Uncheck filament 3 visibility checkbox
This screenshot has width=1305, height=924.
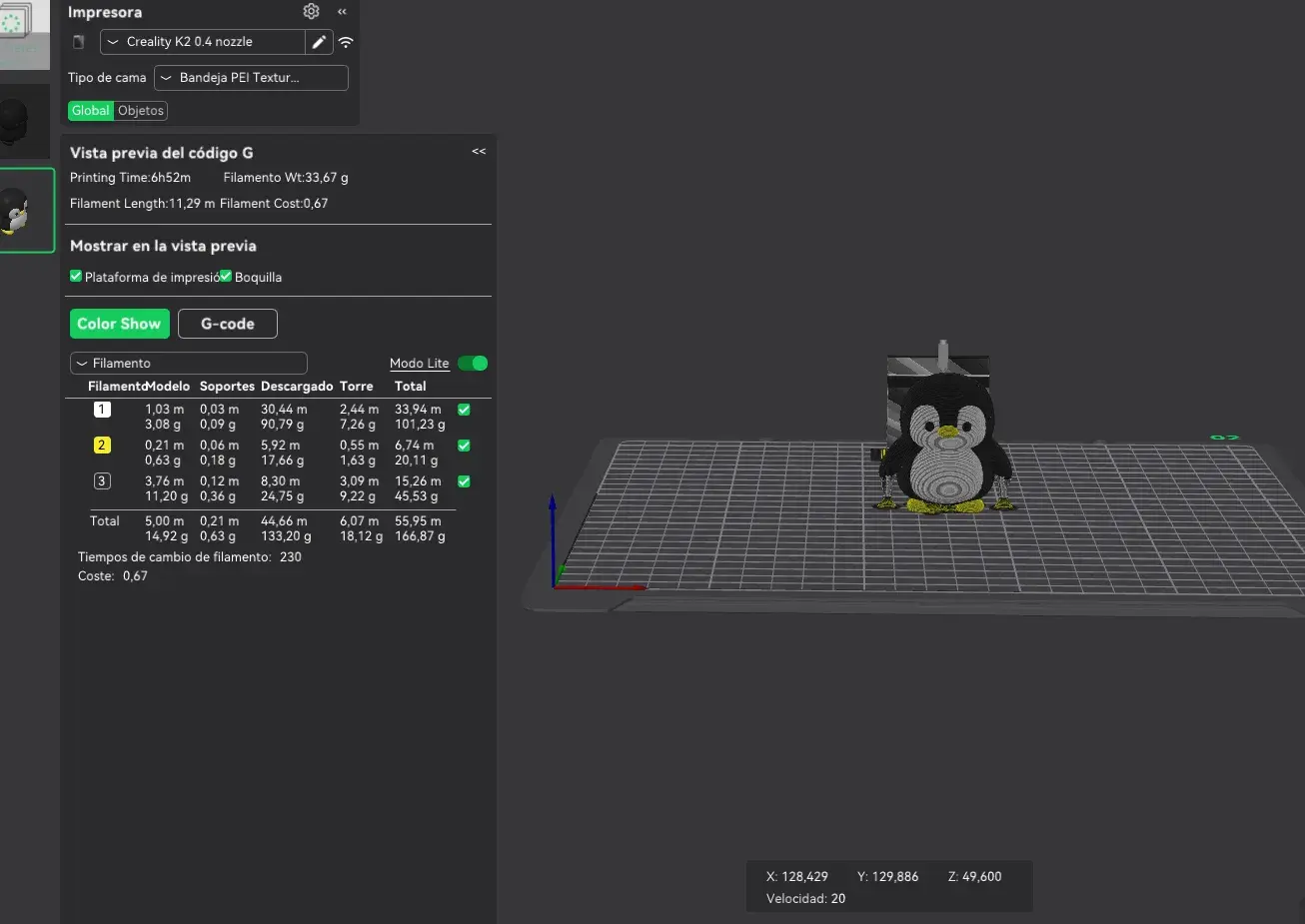pos(464,481)
